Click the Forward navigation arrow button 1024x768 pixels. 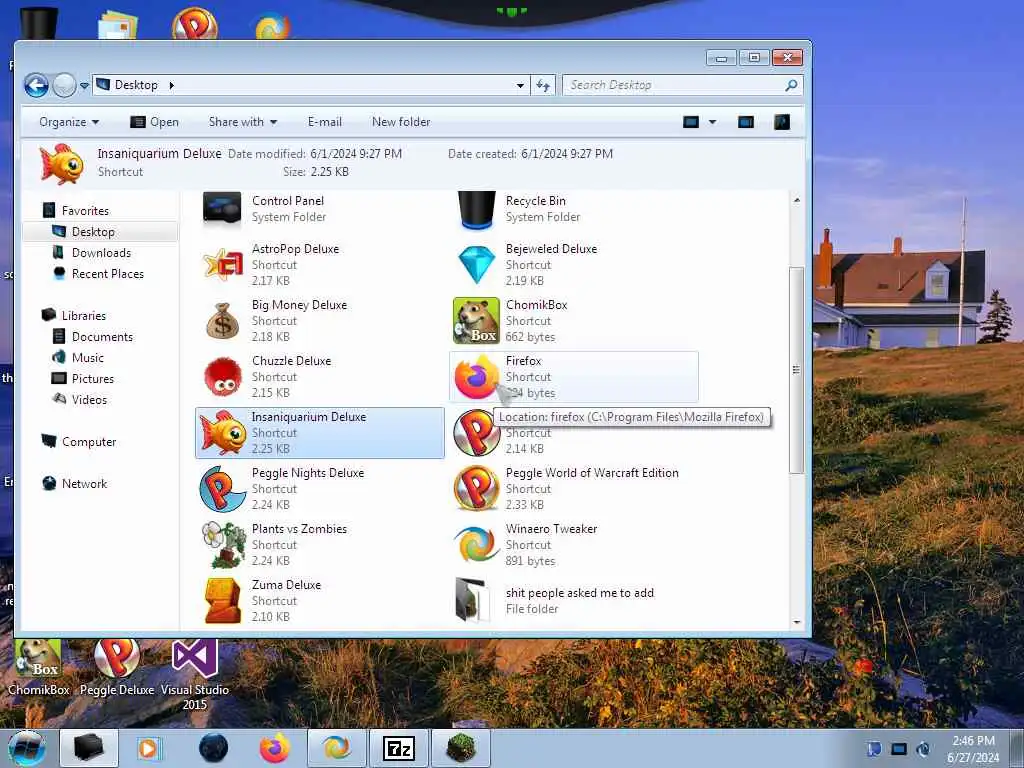(64, 85)
